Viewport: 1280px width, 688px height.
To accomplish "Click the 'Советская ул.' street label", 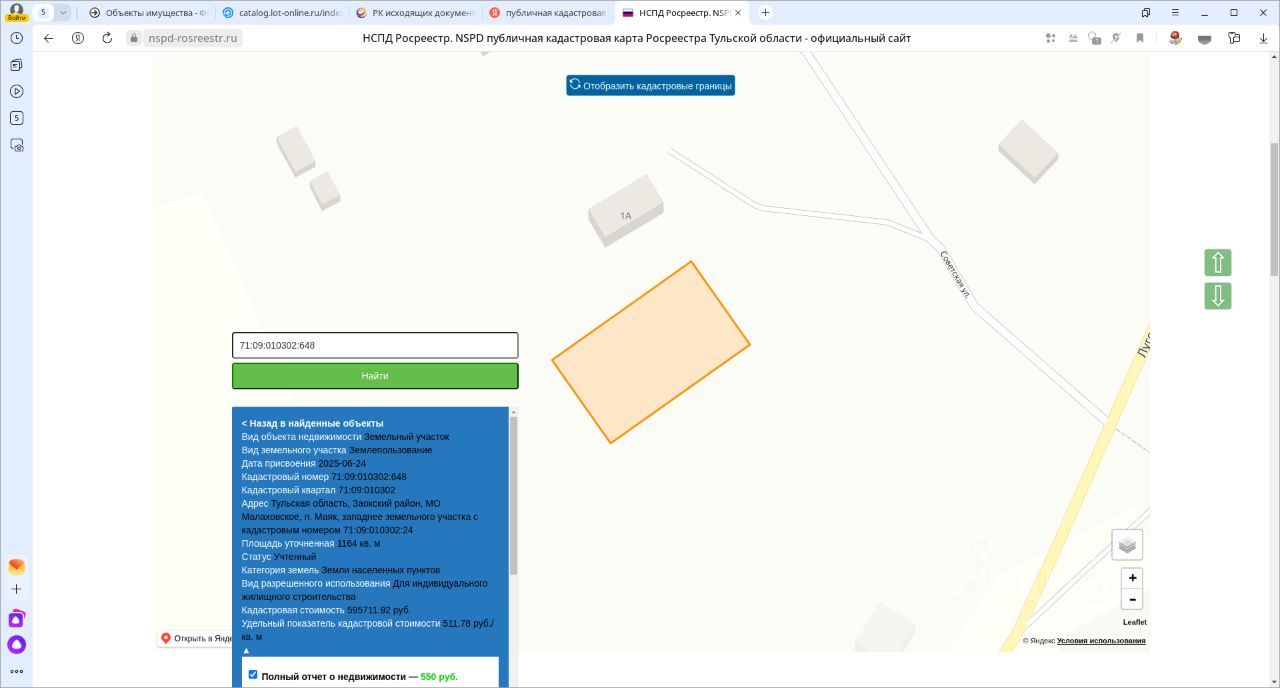I will tap(954, 273).
